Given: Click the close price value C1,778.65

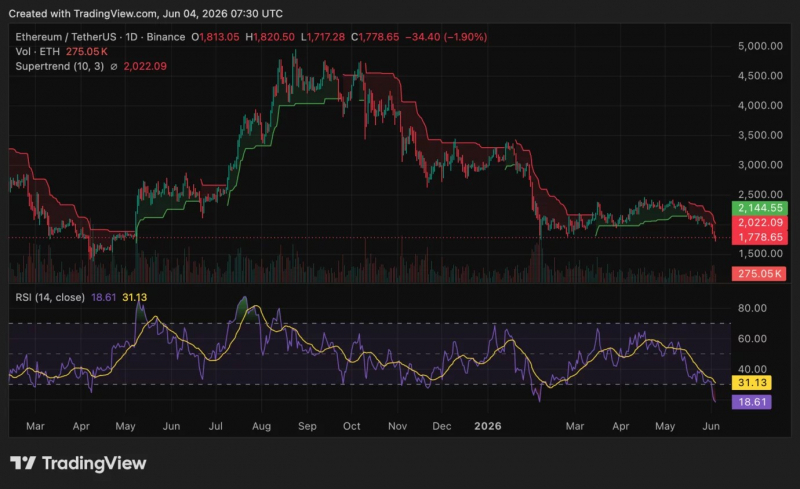Looking at the screenshot, I should [375, 37].
